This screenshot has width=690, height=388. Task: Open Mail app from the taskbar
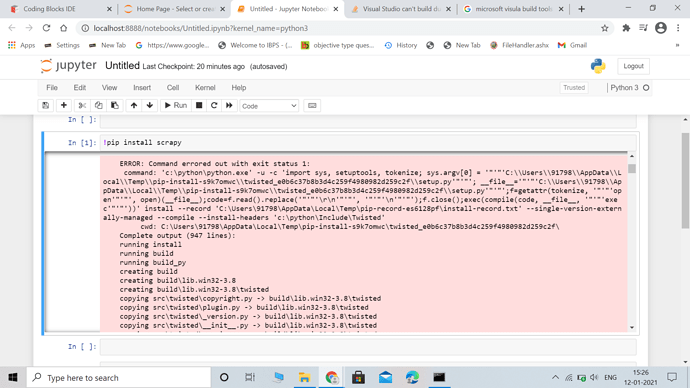[x=385, y=377]
